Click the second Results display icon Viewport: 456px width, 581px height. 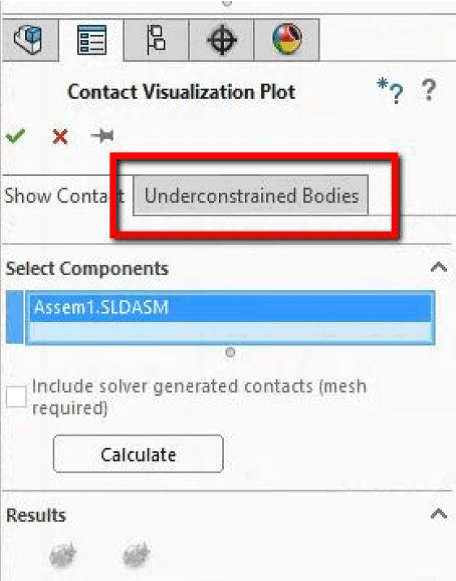[136, 555]
